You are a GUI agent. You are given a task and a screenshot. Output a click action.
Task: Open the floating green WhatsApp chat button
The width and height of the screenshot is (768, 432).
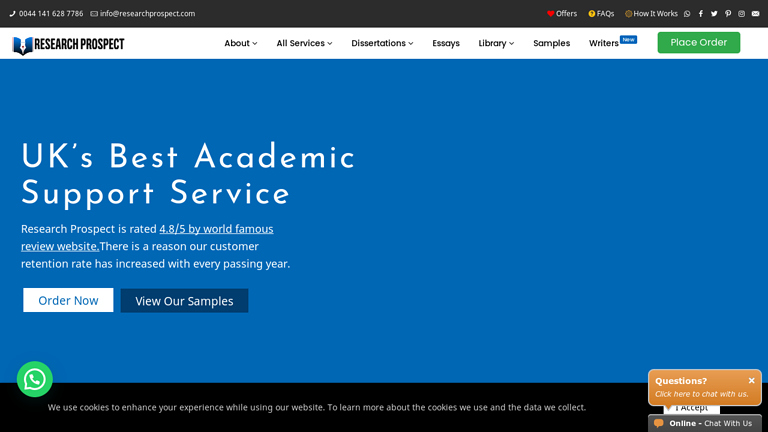(35, 379)
